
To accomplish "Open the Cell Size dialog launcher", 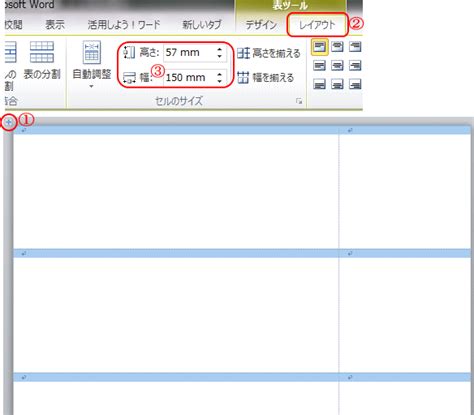I will point(299,101).
